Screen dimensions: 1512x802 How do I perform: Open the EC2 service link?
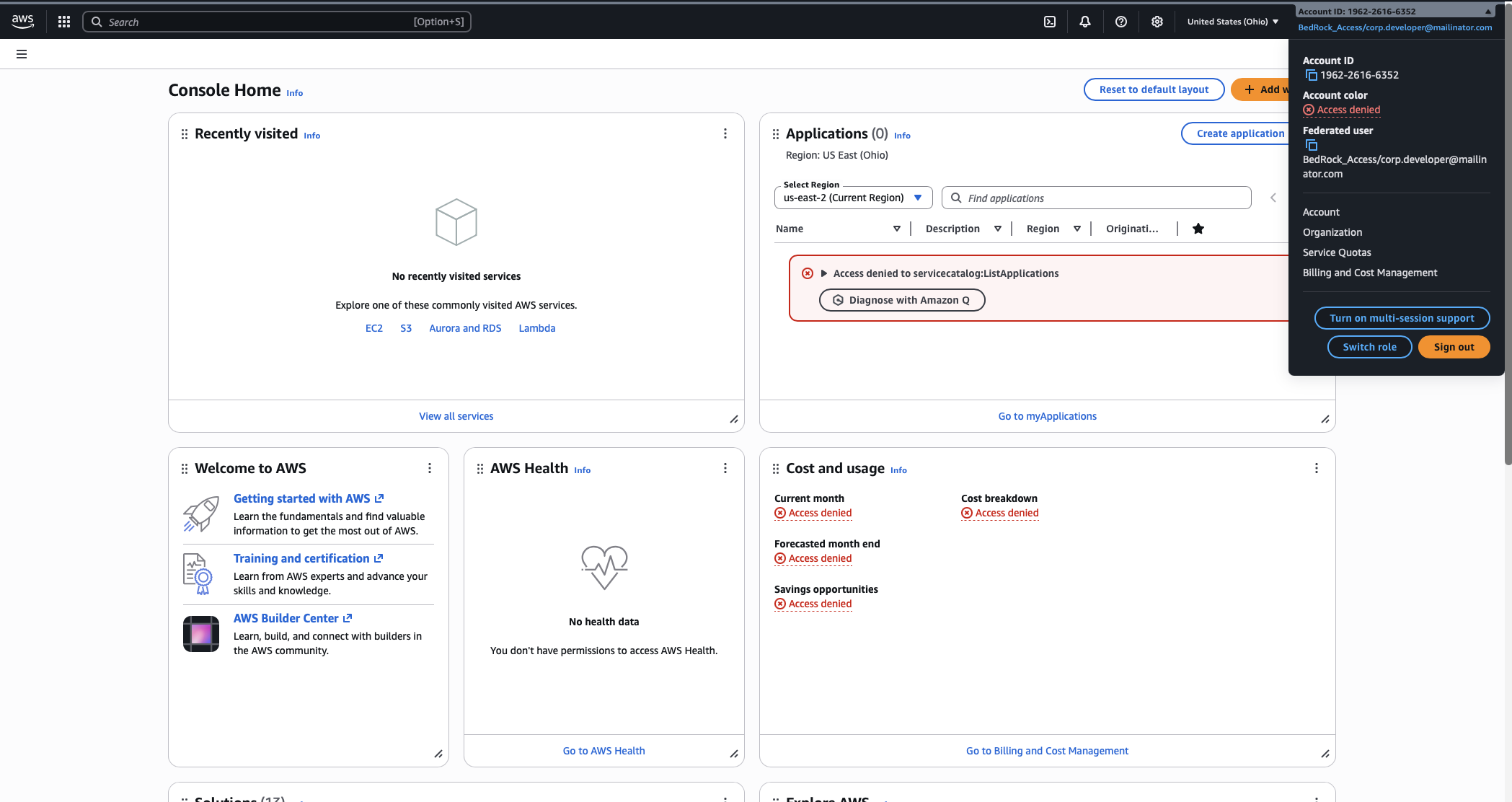[x=374, y=328]
